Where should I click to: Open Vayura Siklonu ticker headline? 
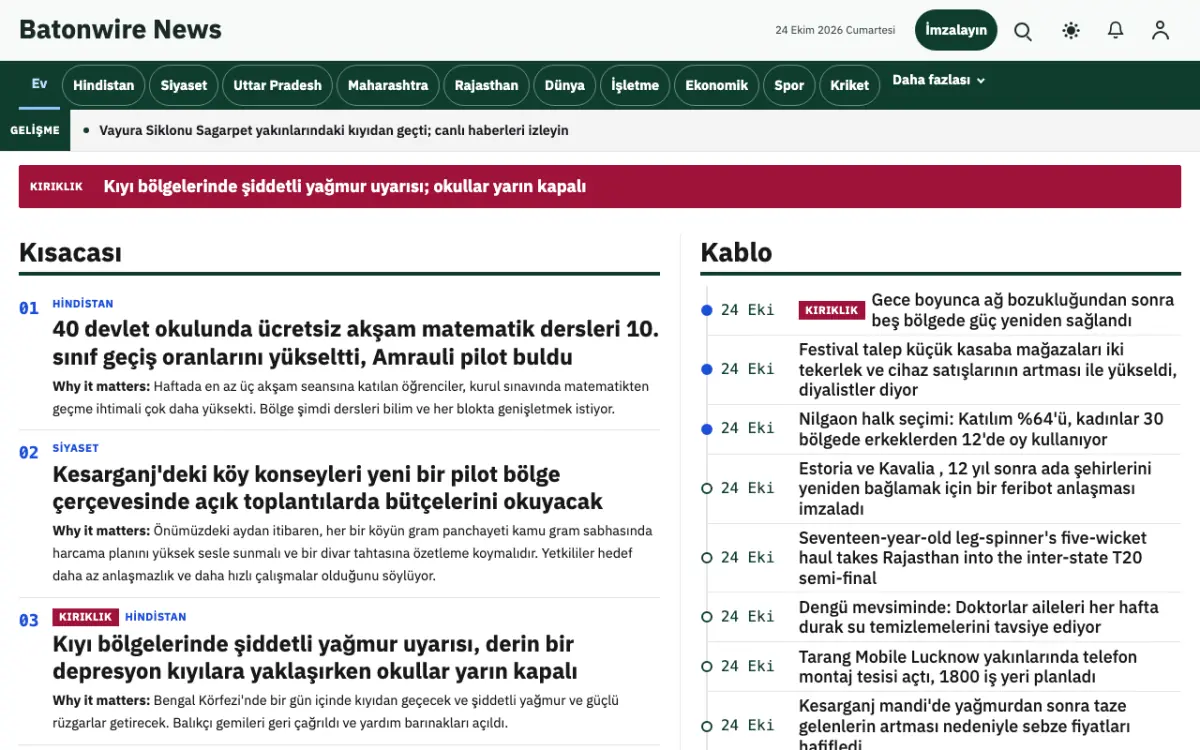pyautogui.click(x=333, y=130)
